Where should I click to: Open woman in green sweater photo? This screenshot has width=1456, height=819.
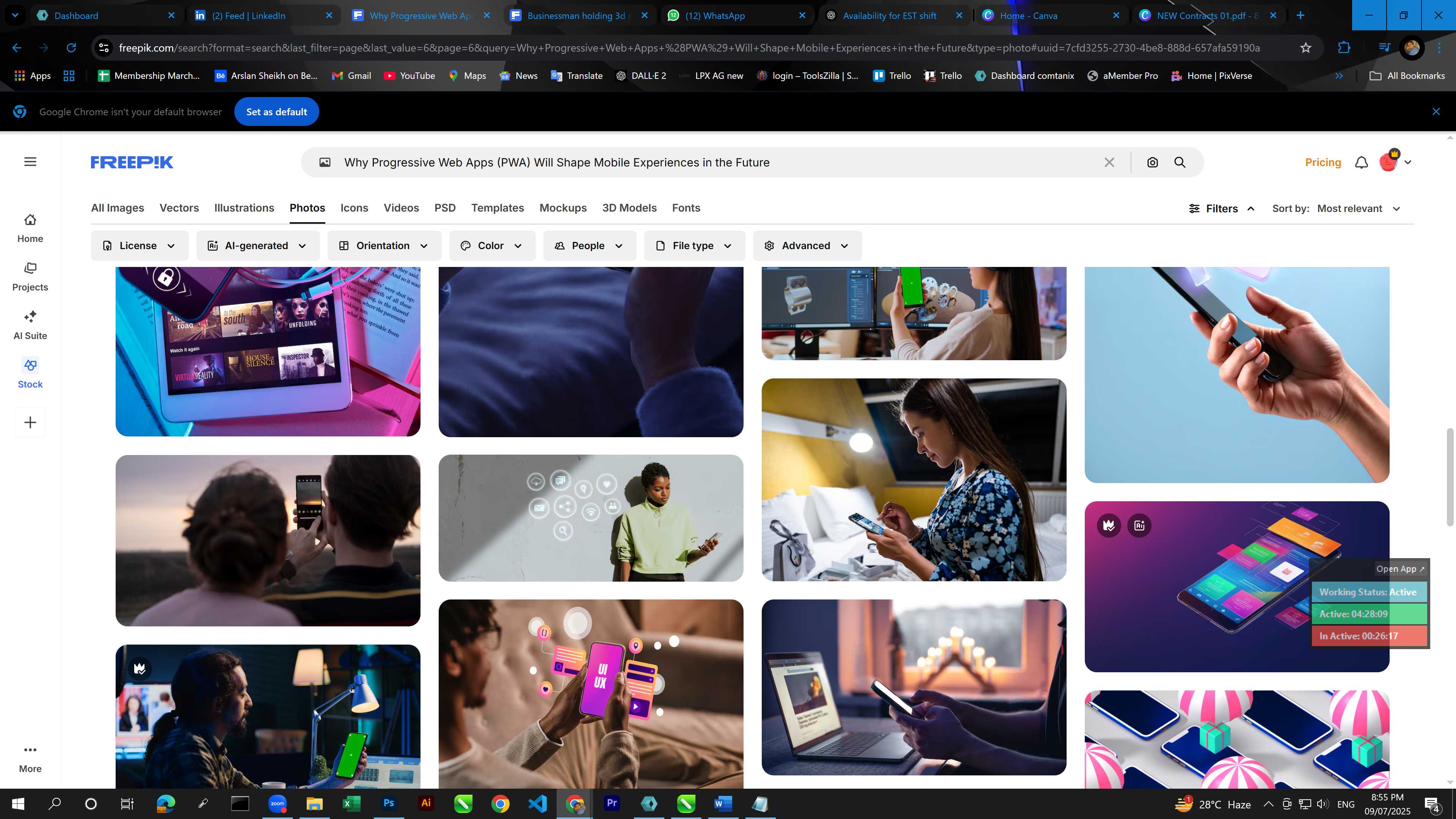click(591, 518)
